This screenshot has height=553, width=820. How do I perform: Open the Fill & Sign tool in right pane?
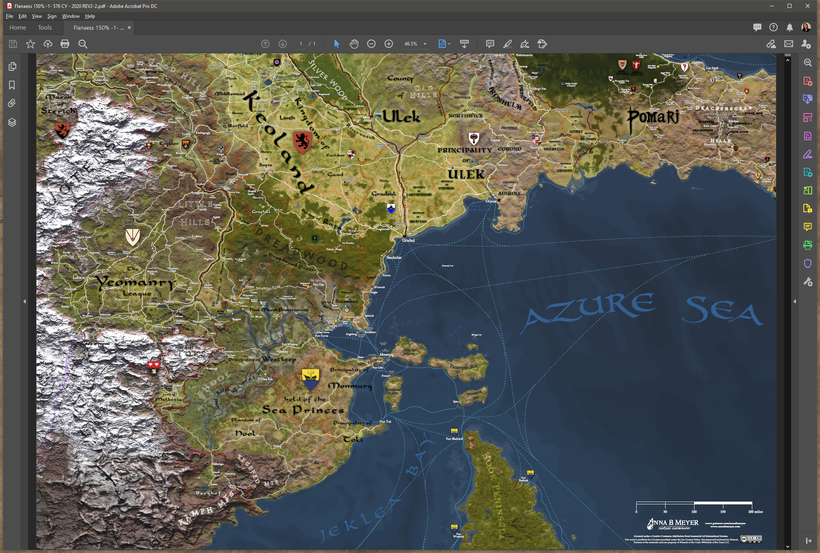pos(807,154)
